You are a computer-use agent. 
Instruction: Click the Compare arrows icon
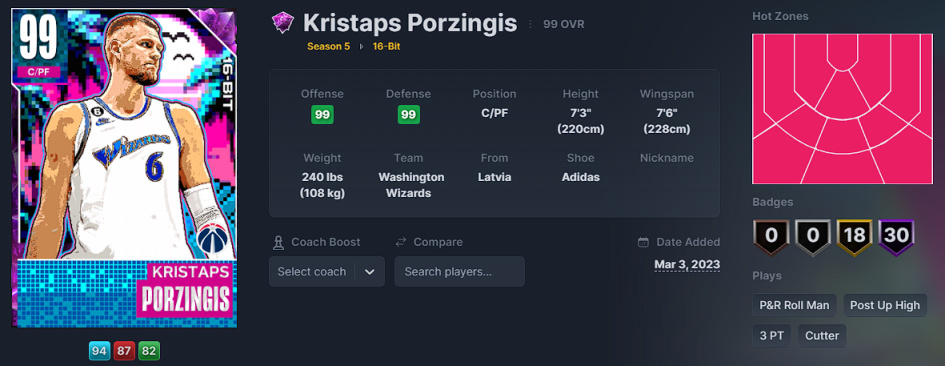click(401, 242)
